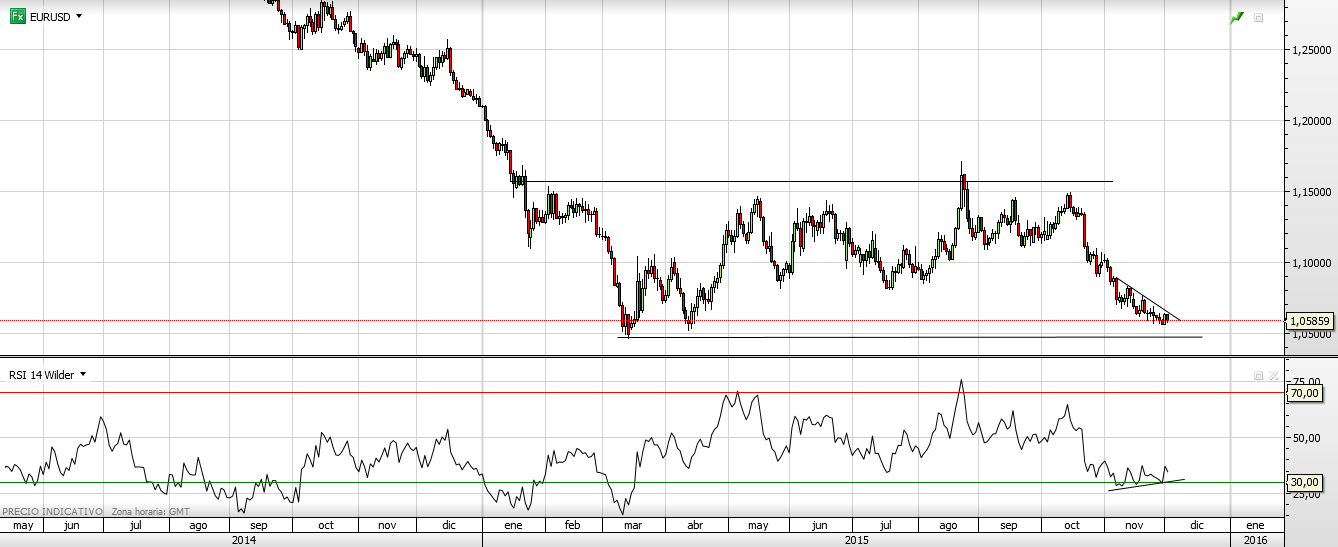Click the 'feb' 2015 month label

[573, 525]
